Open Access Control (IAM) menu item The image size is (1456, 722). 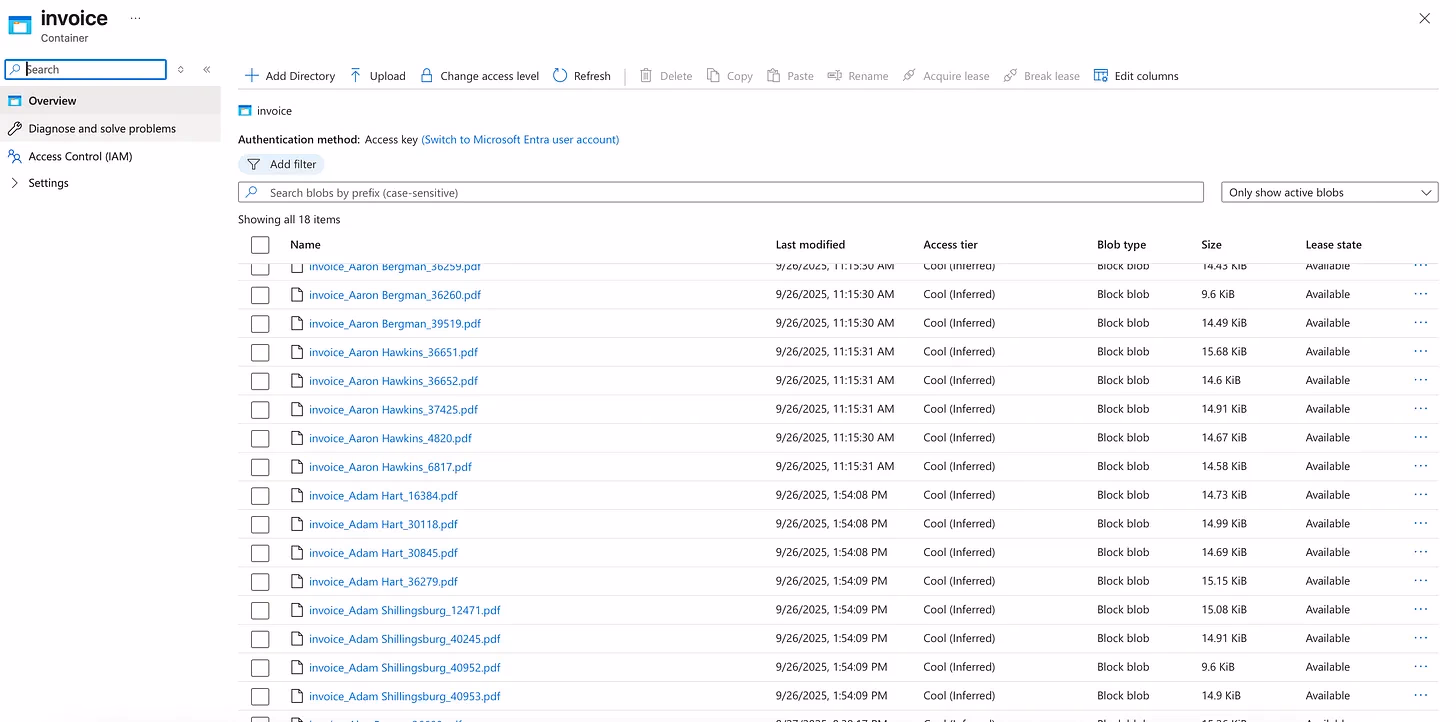80,156
